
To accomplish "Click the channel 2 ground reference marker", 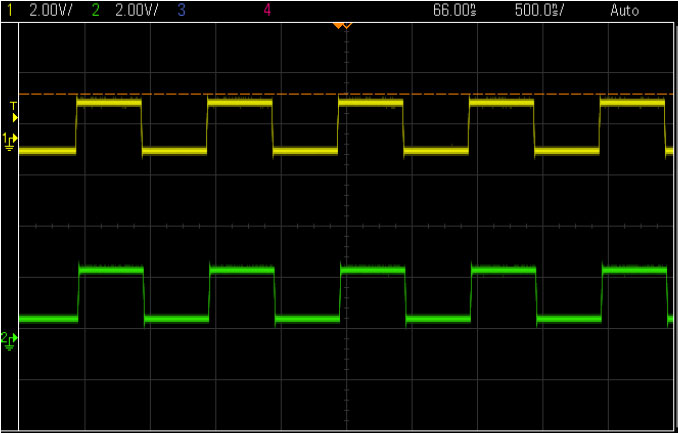I will pos(10,339).
